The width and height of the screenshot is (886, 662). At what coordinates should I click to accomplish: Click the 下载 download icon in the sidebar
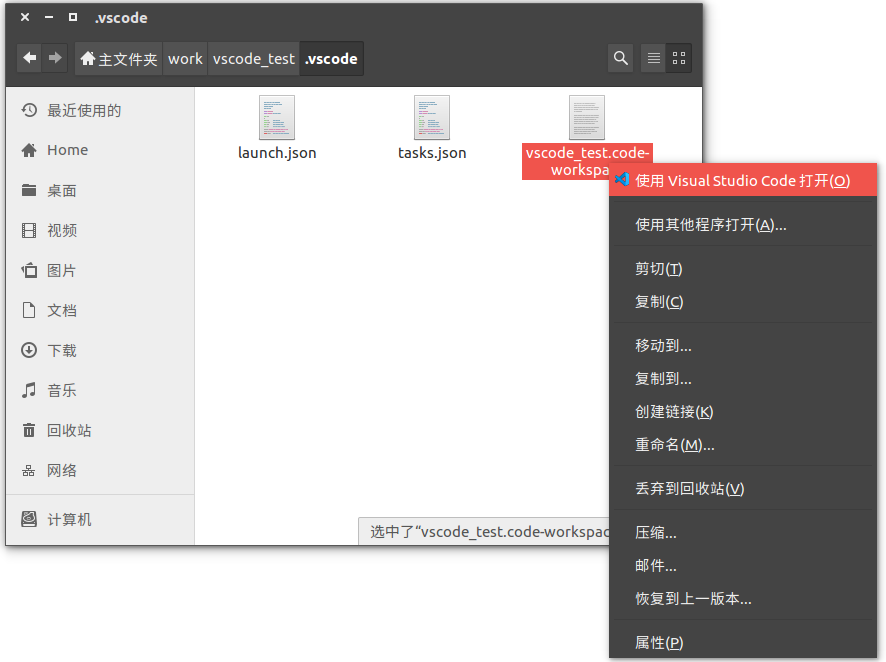coord(29,350)
